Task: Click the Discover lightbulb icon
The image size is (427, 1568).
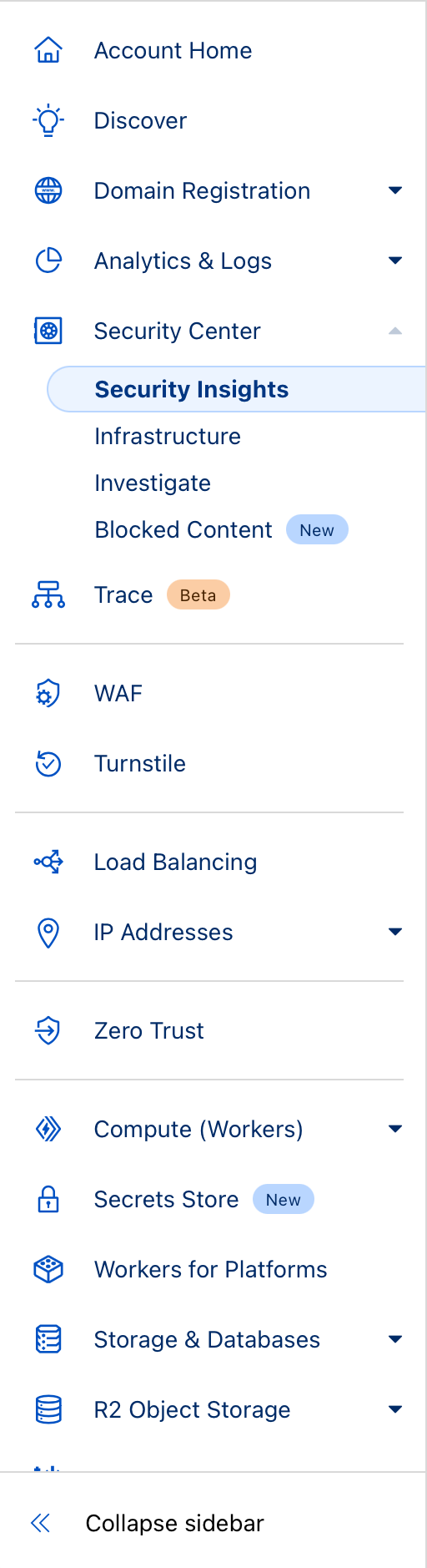Action: tap(48, 120)
